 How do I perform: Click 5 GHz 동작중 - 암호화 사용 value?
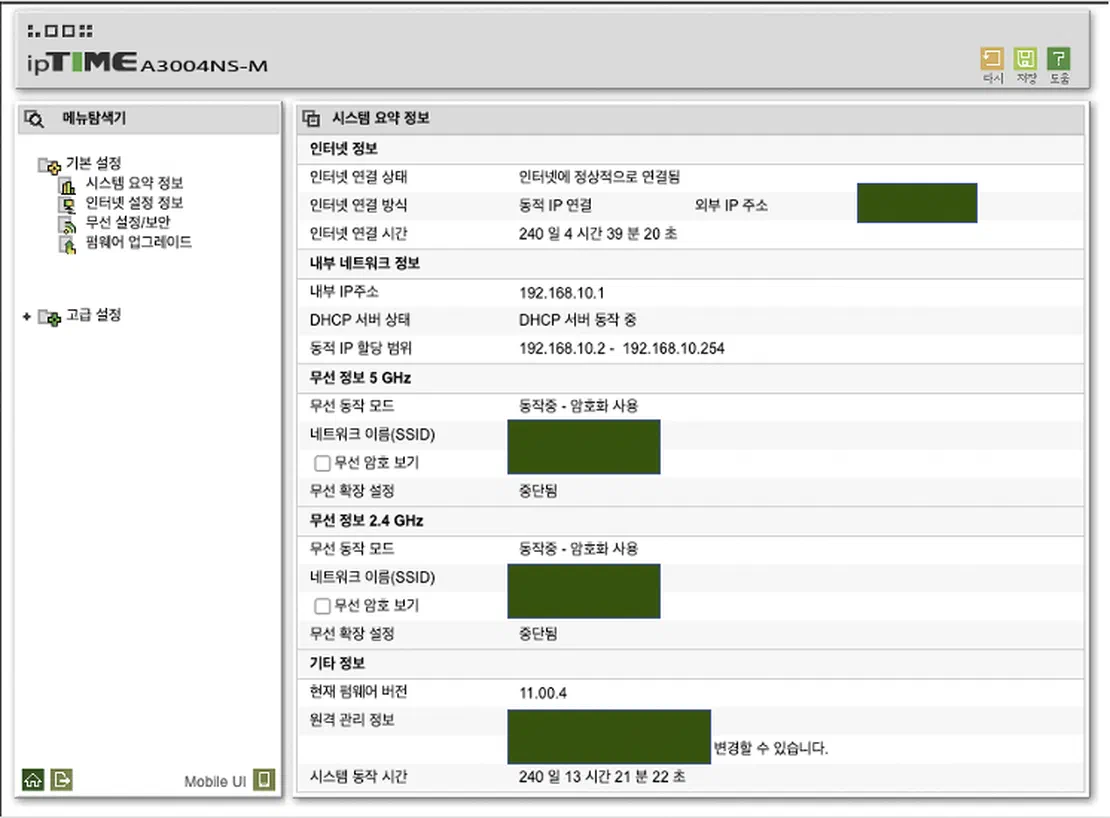click(578, 405)
